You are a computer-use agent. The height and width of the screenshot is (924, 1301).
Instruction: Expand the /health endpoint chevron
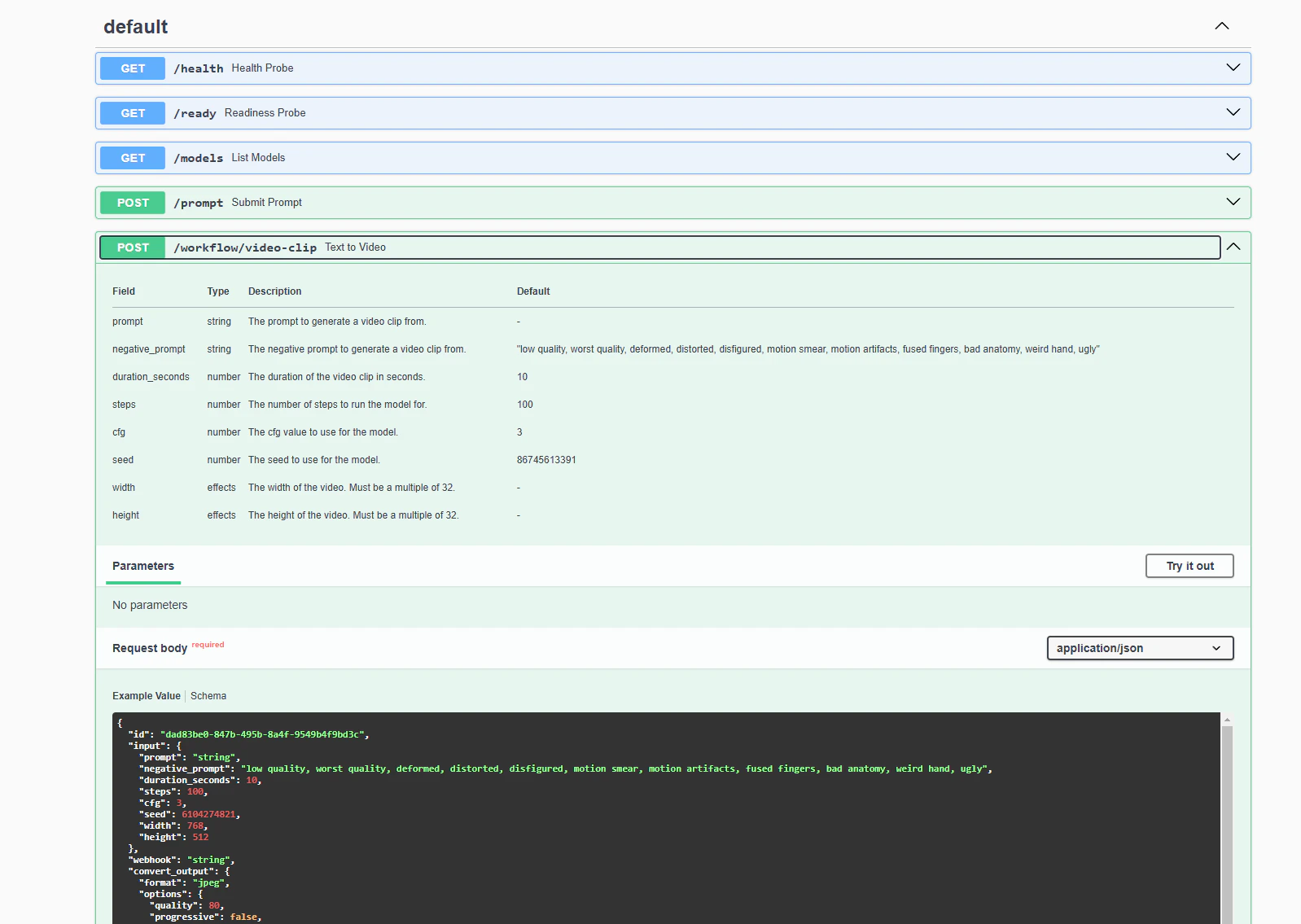1233,68
